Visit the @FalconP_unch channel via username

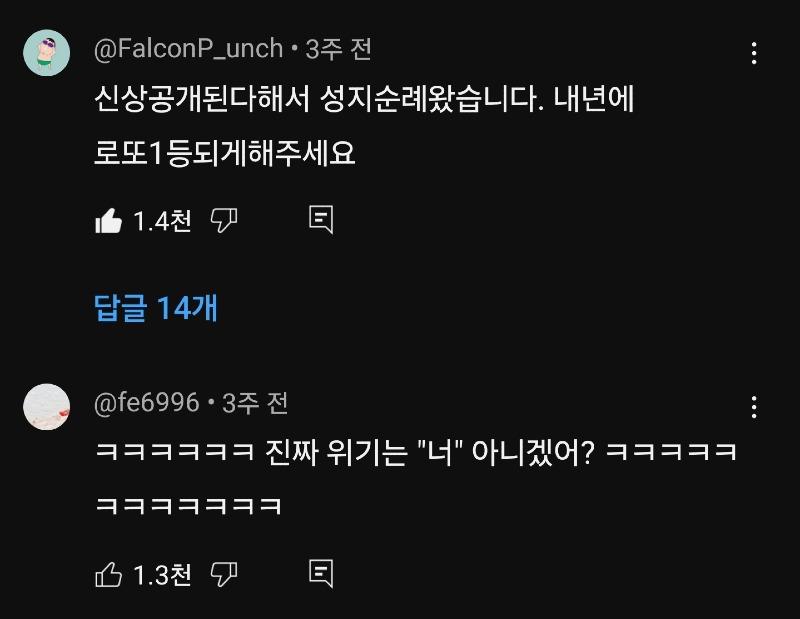[x=188, y=48]
